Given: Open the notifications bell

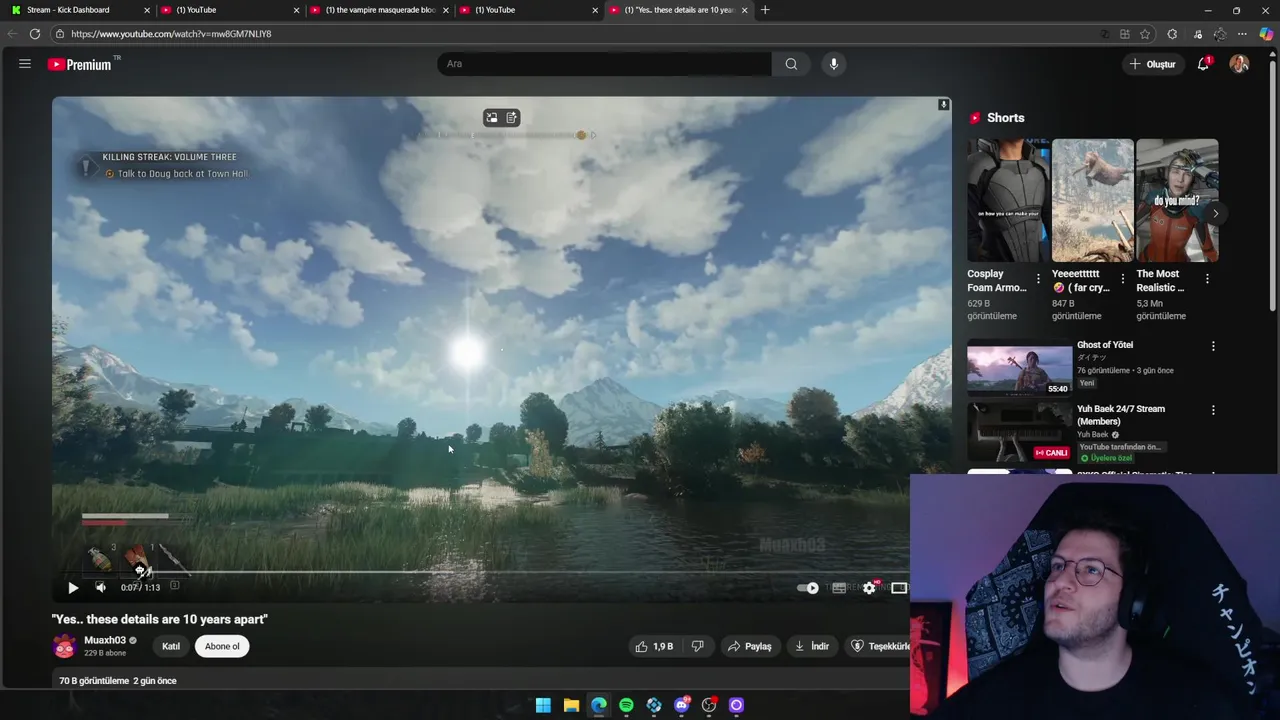Looking at the screenshot, I should click(1204, 64).
